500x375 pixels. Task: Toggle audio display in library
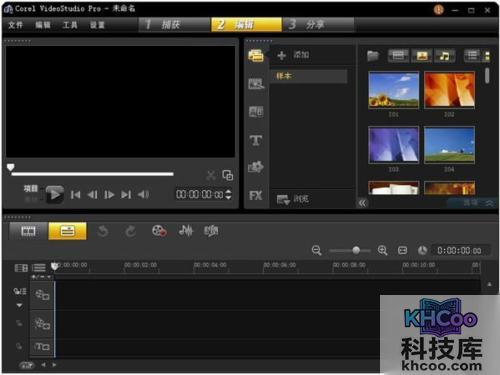pyautogui.click(x=445, y=55)
